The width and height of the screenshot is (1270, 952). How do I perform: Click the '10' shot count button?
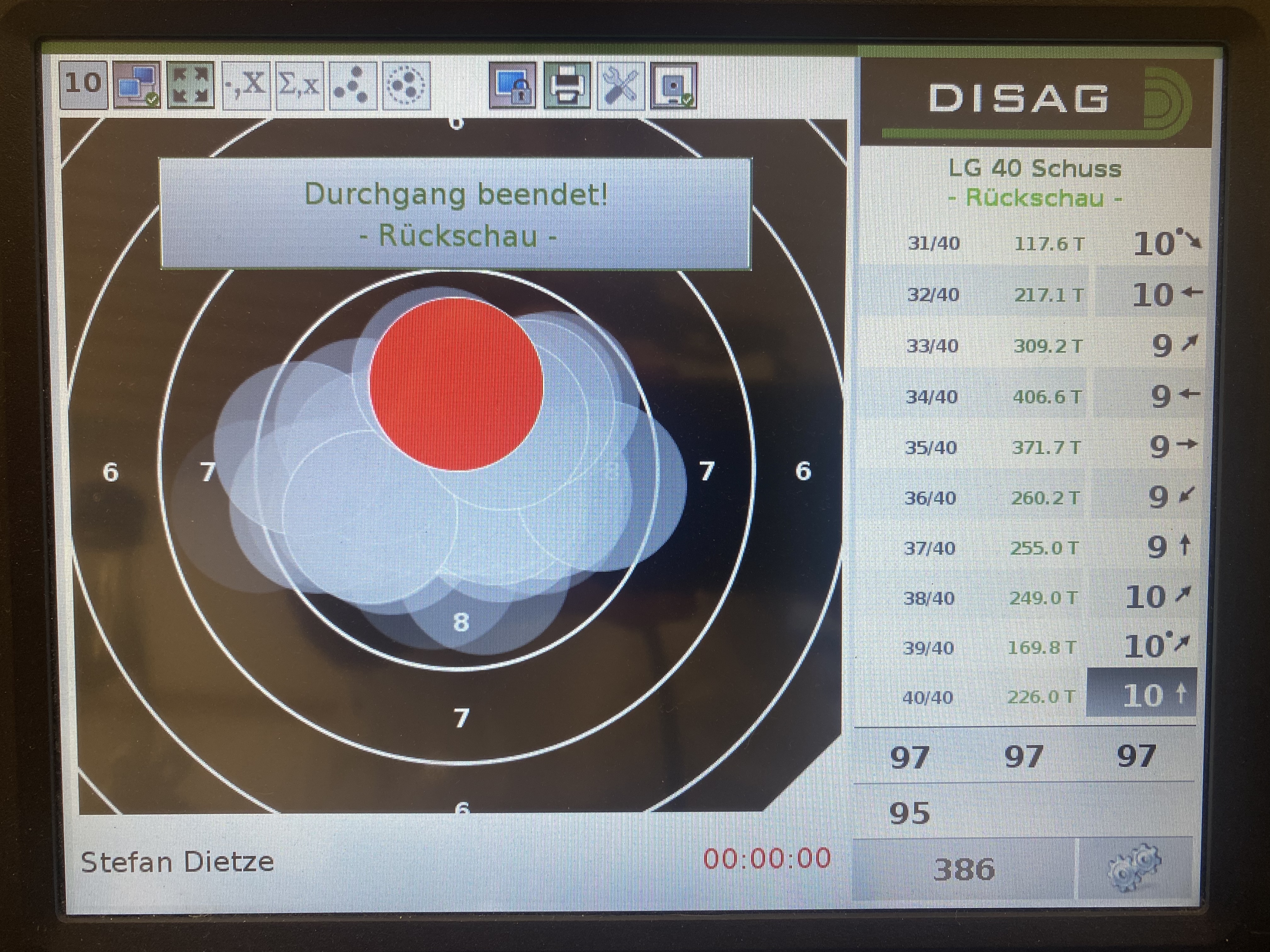tap(83, 85)
